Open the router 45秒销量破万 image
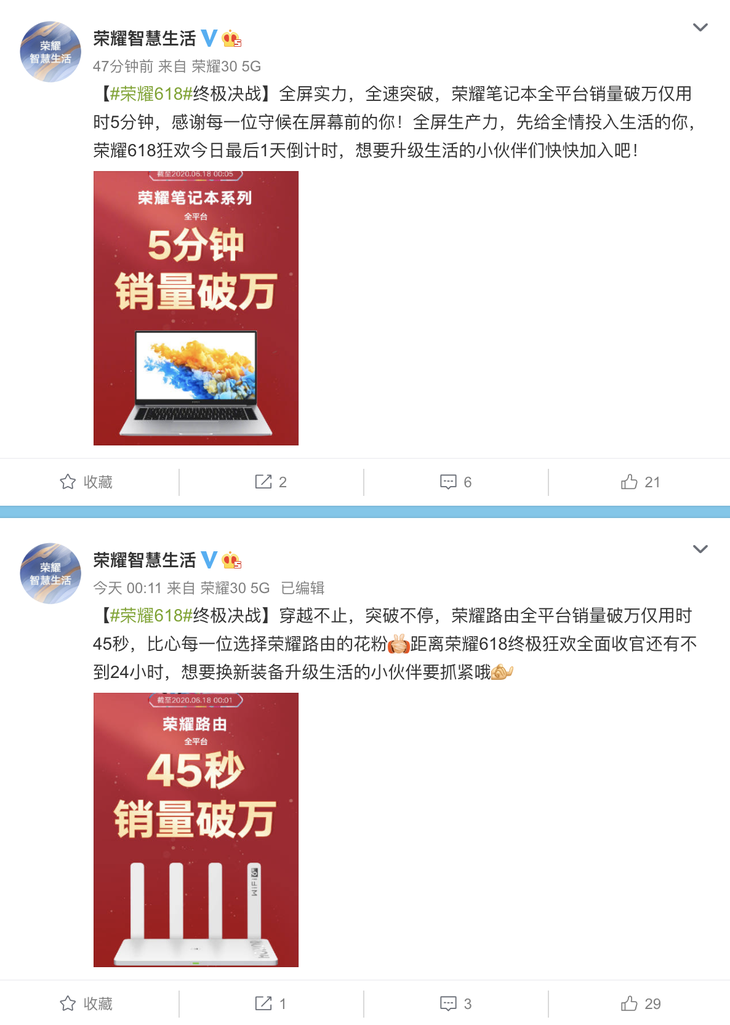Image resolution: width=730 pixels, height=1025 pixels. 196,830
